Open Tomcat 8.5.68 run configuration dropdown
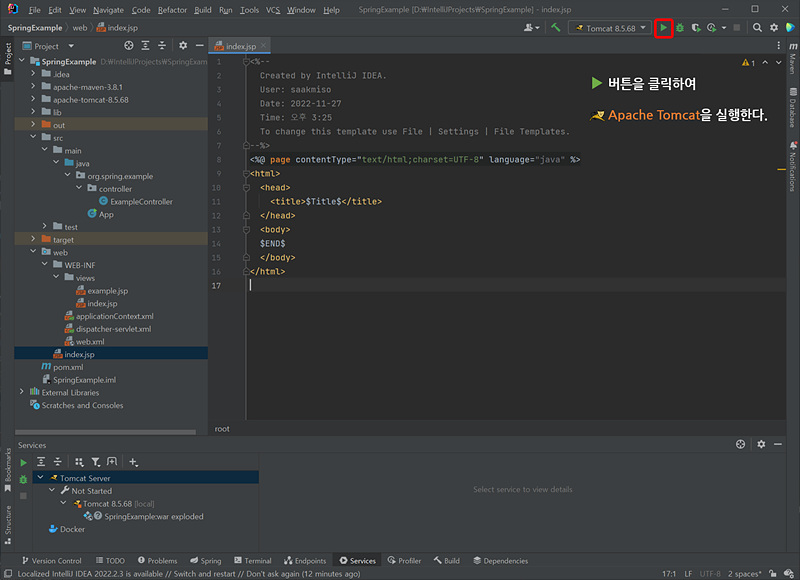Viewport: 800px width, 580px height. tap(610, 28)
